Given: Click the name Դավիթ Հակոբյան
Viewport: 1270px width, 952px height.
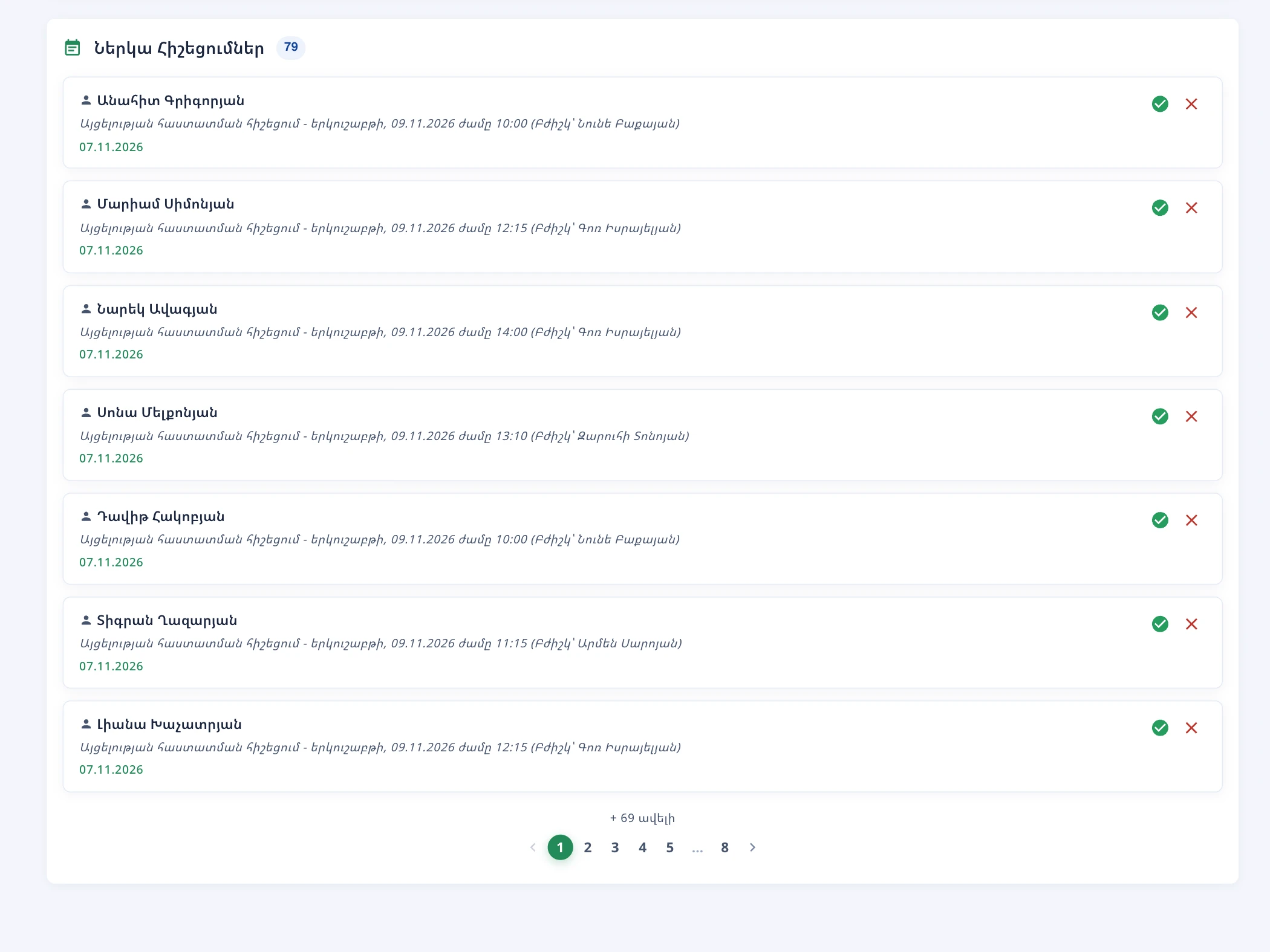Looking at the screenshot, I should pyautogui.click(x=161, y=517).
